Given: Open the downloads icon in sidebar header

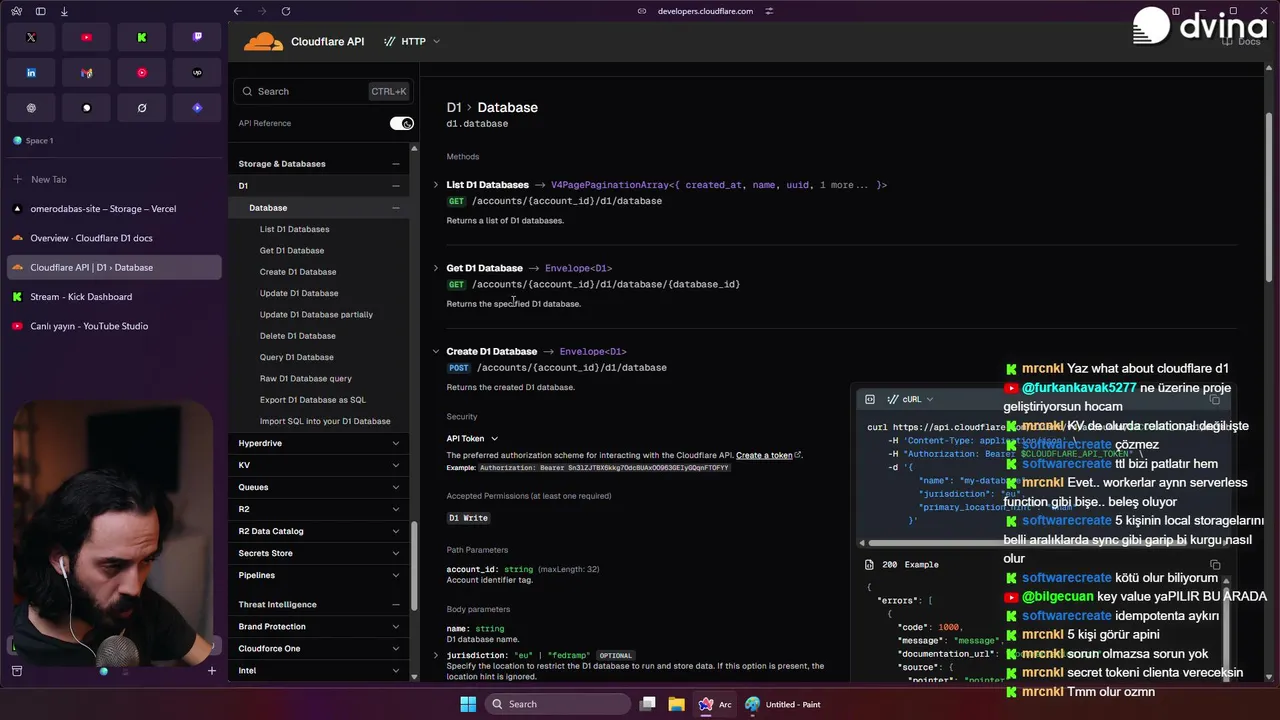Looking at the screenshot, I should click(64, 11).
